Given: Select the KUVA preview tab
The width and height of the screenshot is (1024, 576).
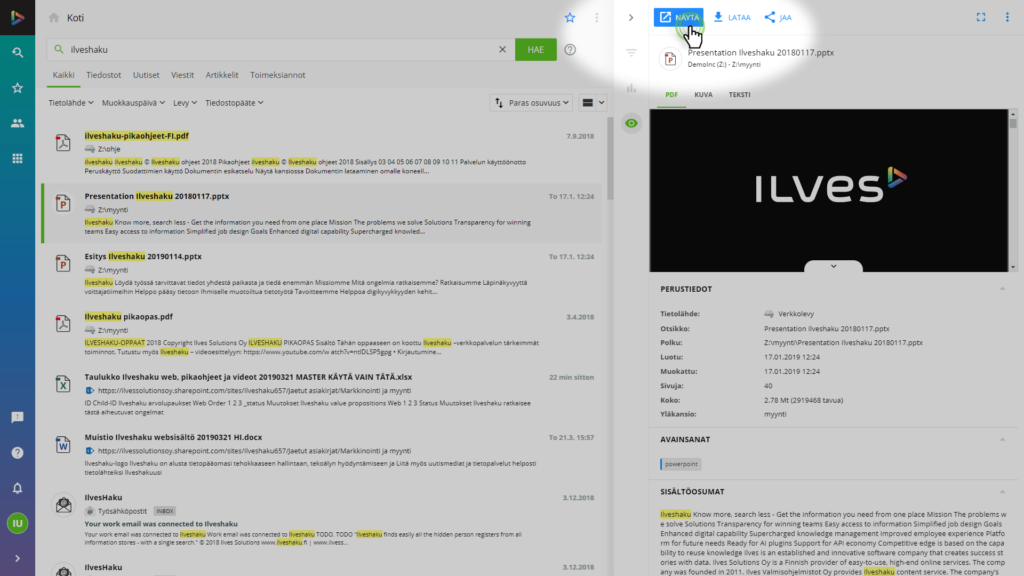Looking at the screenshot, I should click(x=703, y=95).
